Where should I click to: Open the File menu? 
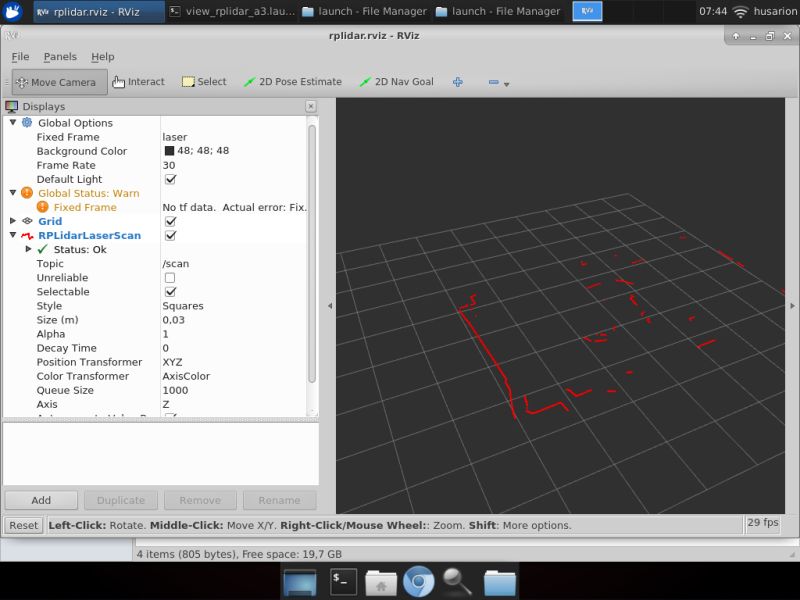coord(19,57)
